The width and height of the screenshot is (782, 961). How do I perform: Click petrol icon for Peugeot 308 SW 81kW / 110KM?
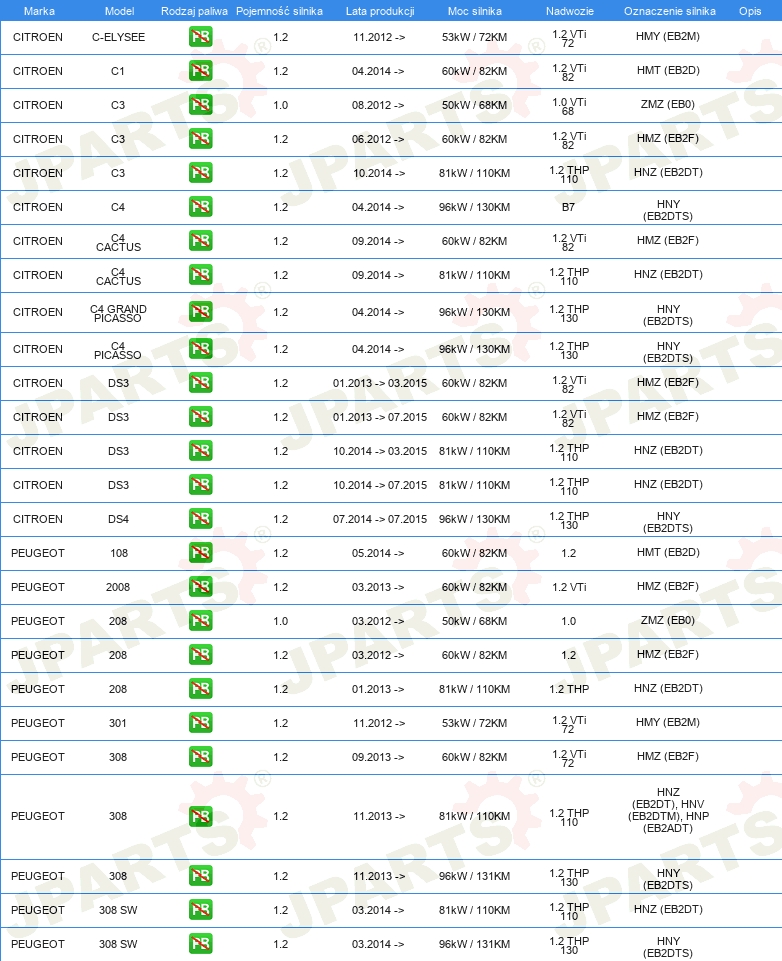pos(200,910)
